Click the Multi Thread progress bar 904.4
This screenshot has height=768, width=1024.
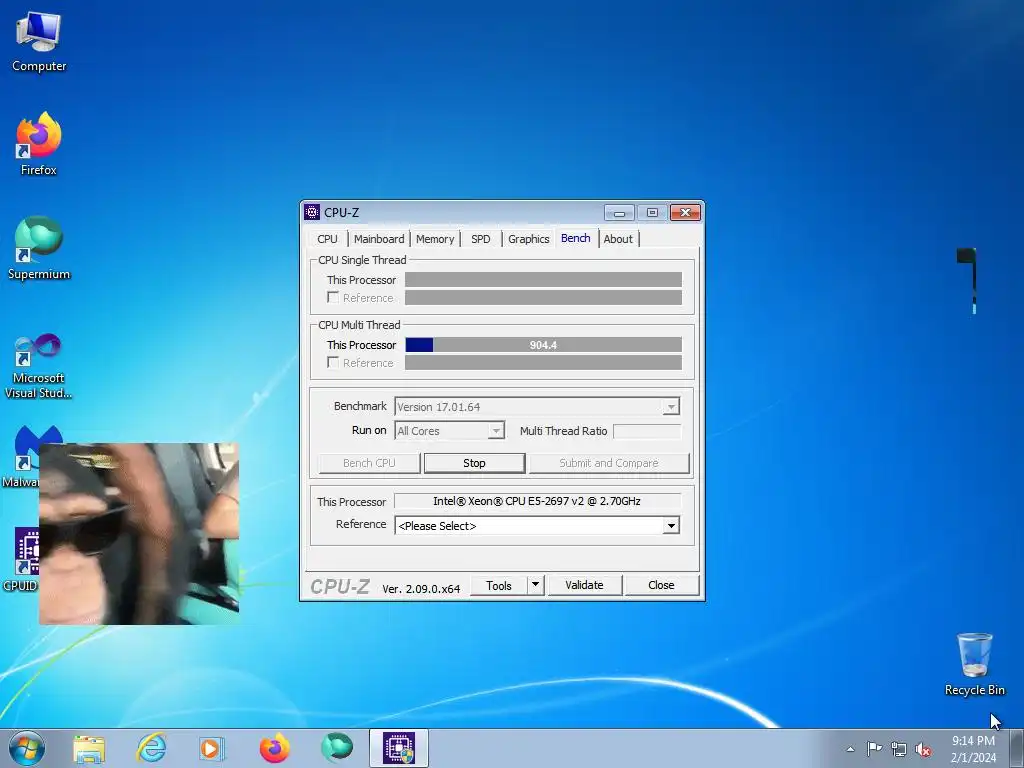(543, 345)
